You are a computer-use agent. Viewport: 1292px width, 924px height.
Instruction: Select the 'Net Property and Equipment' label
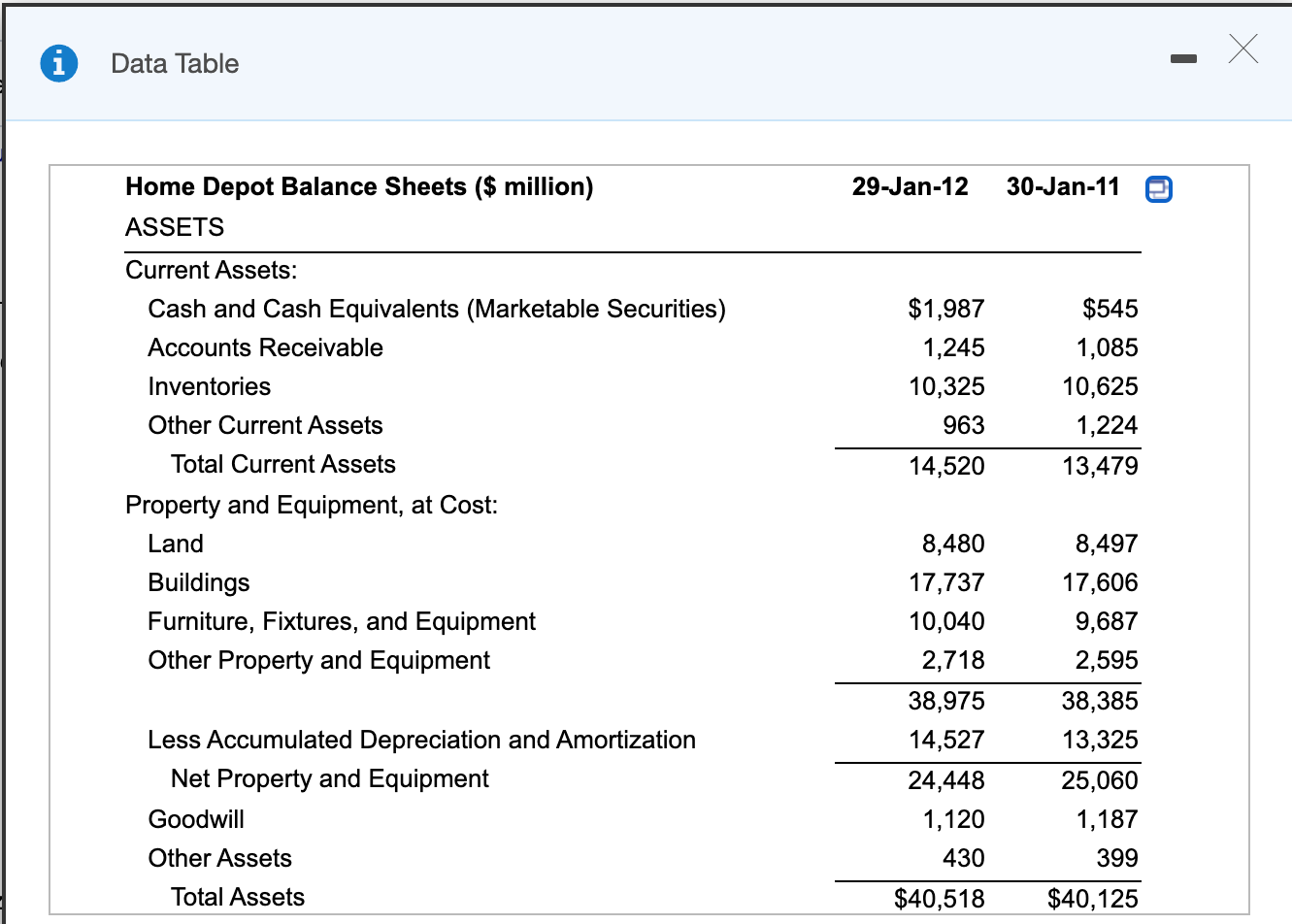point(330,778)
